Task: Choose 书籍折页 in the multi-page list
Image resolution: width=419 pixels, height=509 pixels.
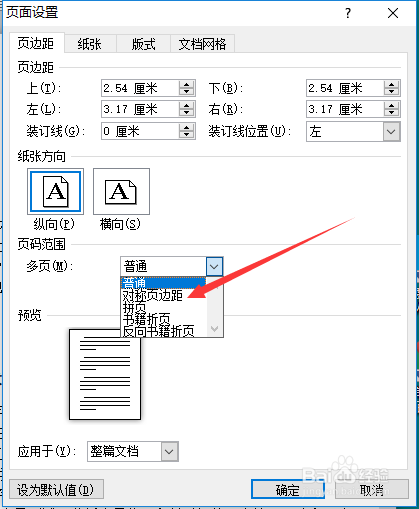Action: [163, 319]
